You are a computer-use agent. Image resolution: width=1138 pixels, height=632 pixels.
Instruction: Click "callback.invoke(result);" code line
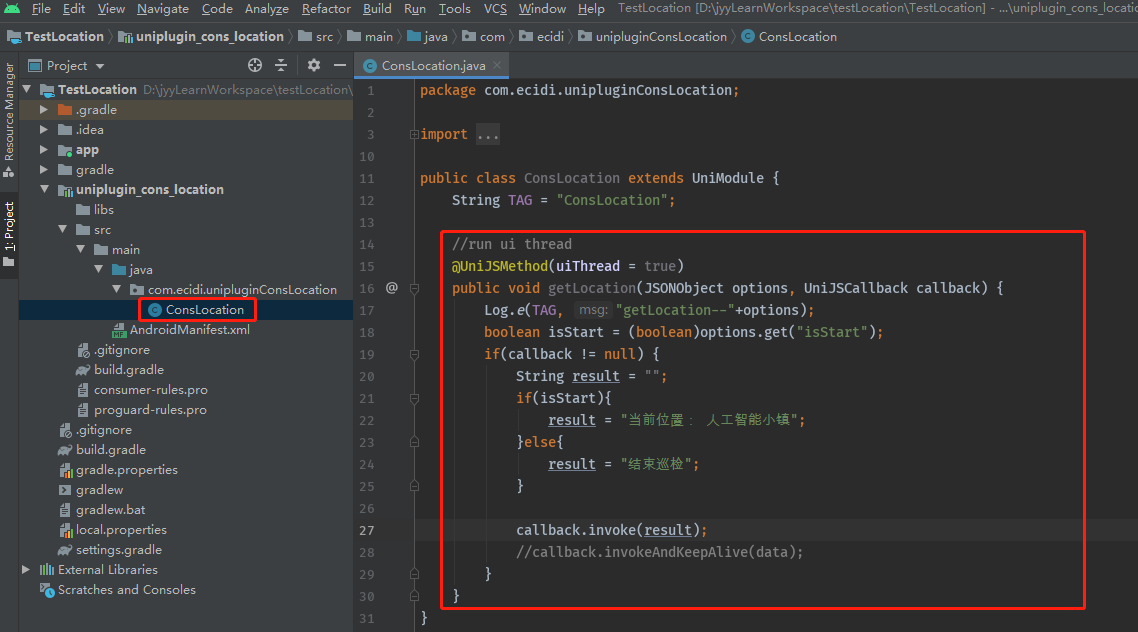611,530
